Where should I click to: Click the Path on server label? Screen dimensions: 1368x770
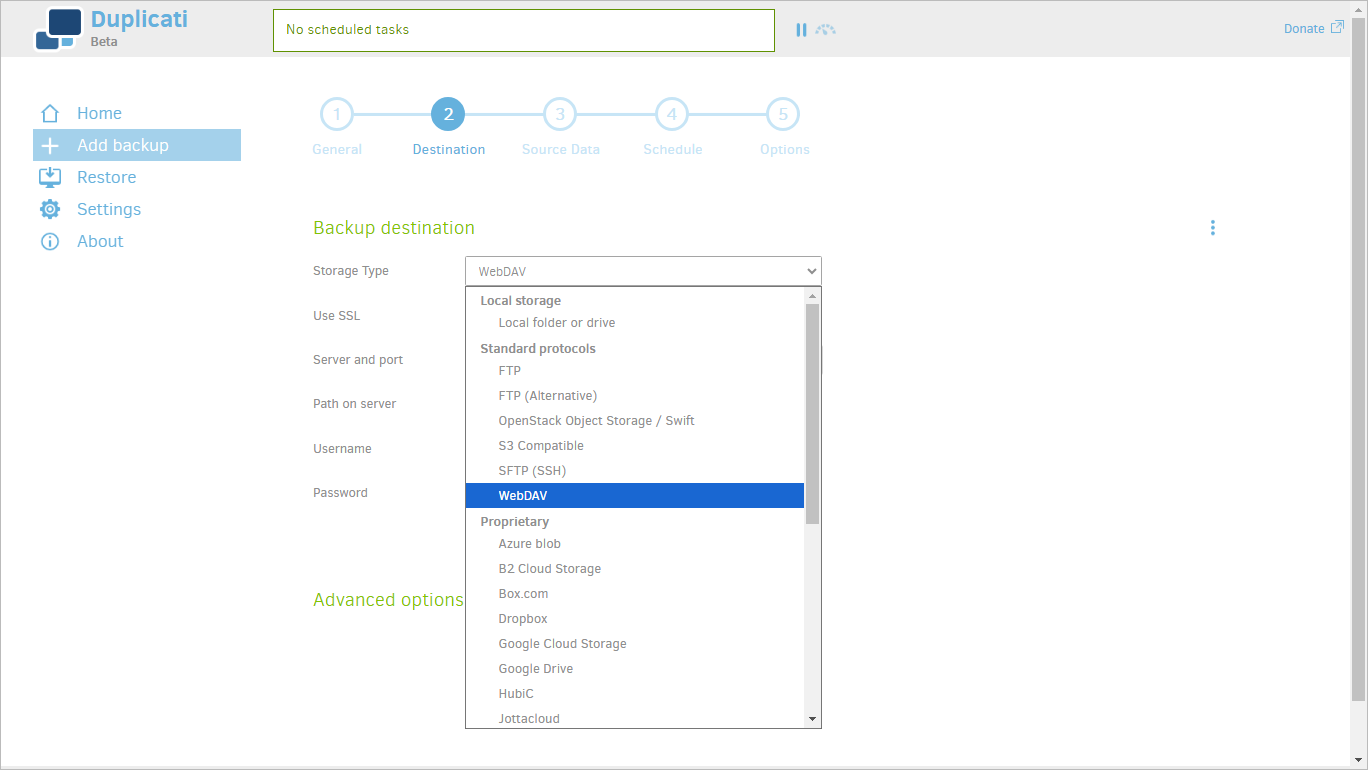354,404
